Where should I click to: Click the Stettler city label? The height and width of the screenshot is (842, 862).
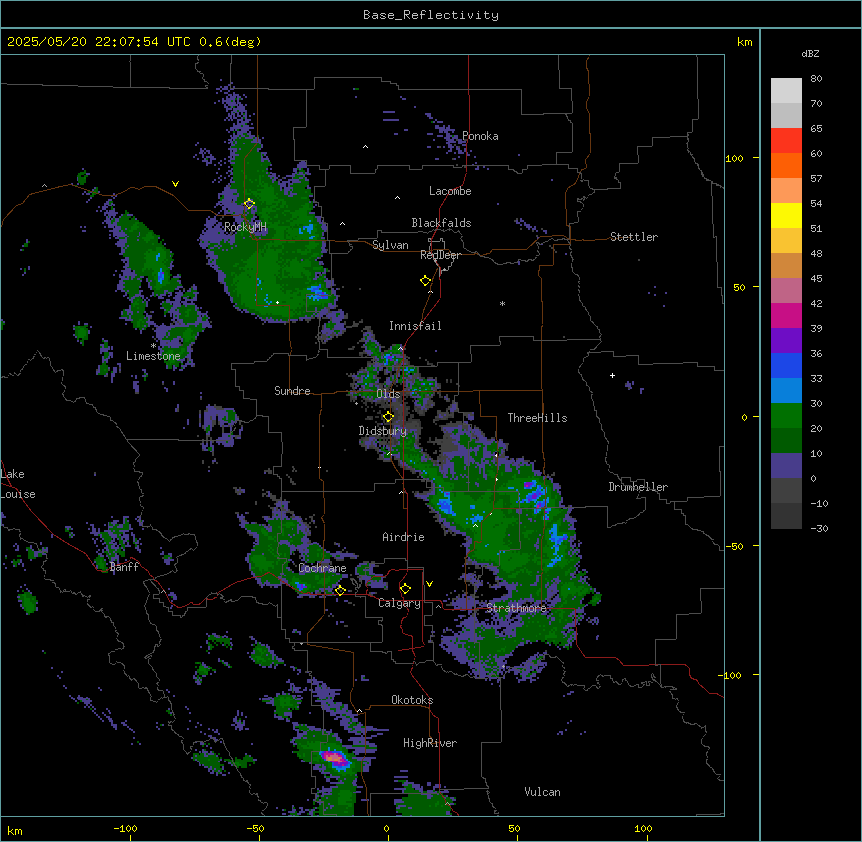coord(634,237)
